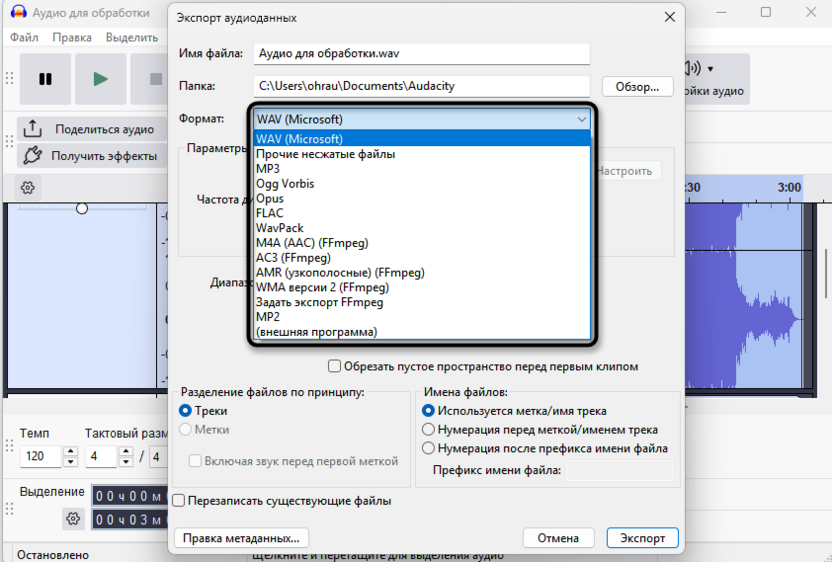The image size is (832, 562).
Task: Increase time signature numerator stepper
Action: click(x=126, y=451)
